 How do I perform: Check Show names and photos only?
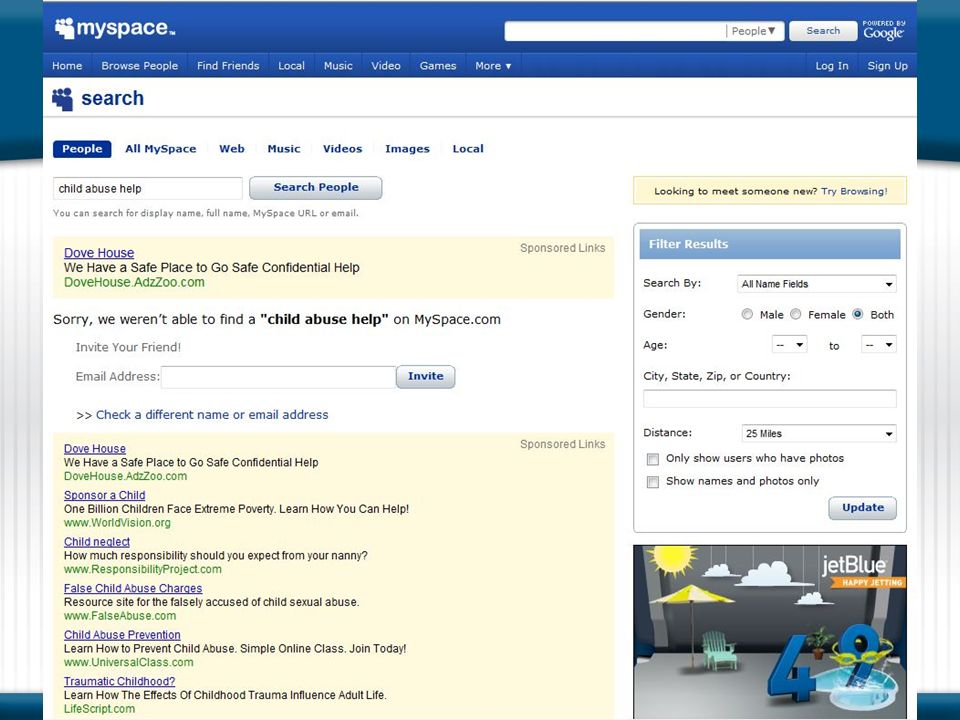point(653,482)
